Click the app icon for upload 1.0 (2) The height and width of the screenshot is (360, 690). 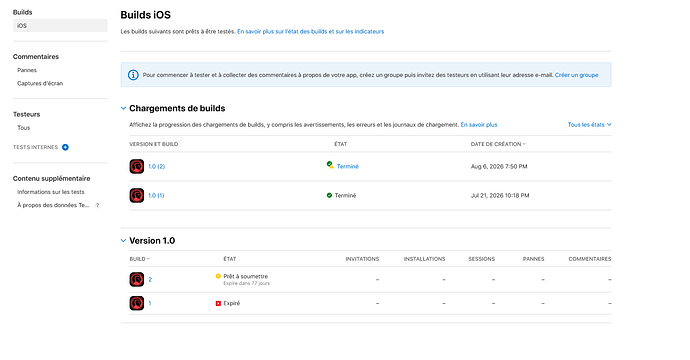tap(137, 166)
